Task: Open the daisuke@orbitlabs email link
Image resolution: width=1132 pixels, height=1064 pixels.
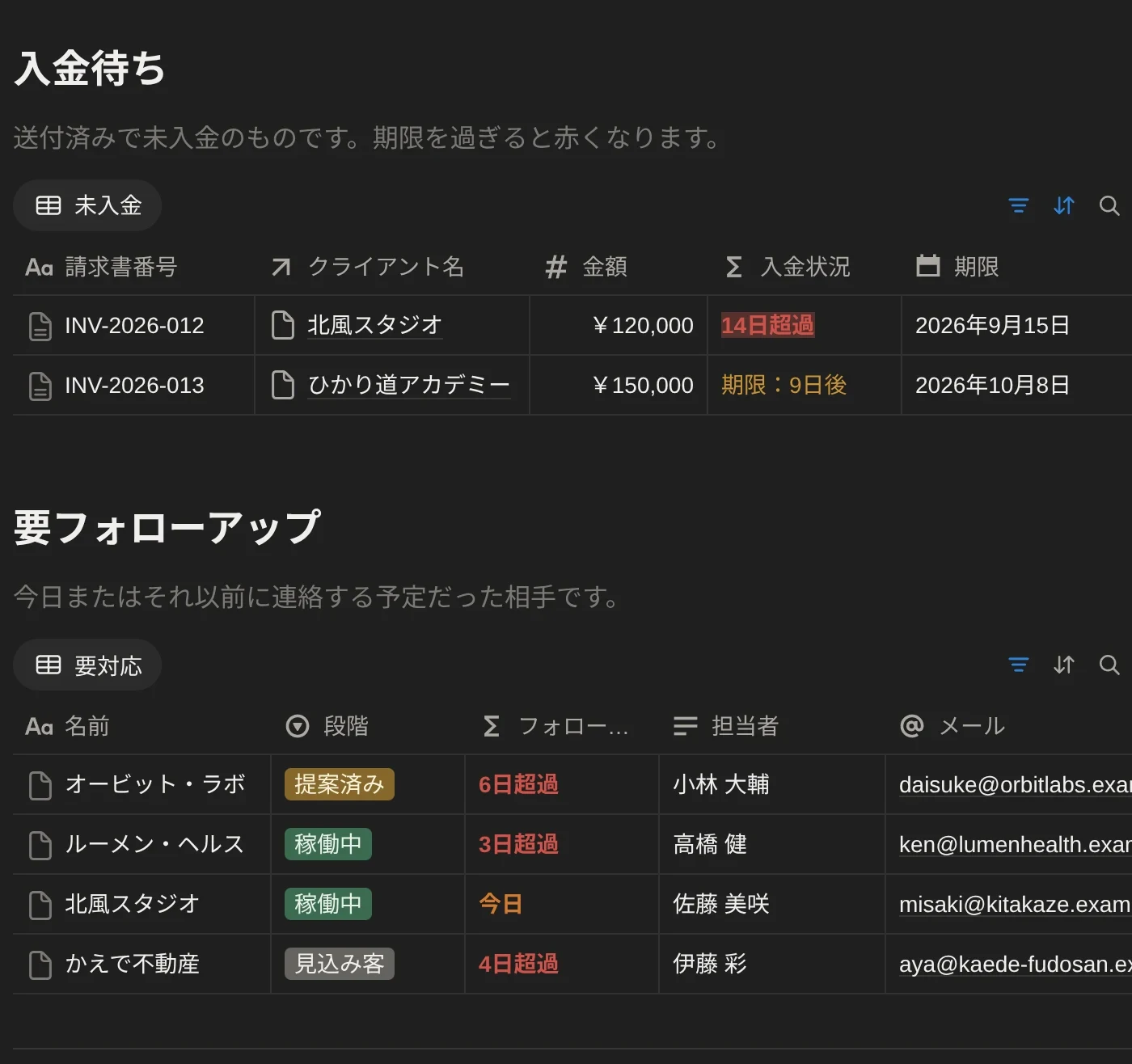Action: click(1015, 784)
